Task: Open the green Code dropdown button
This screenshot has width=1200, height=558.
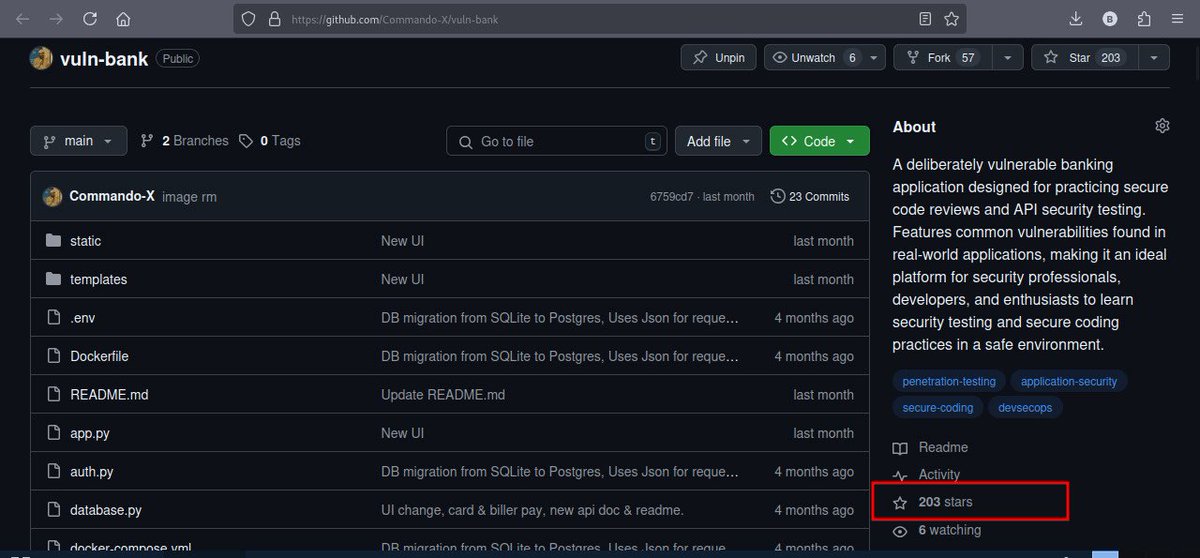Action: [x=819, y=141]
